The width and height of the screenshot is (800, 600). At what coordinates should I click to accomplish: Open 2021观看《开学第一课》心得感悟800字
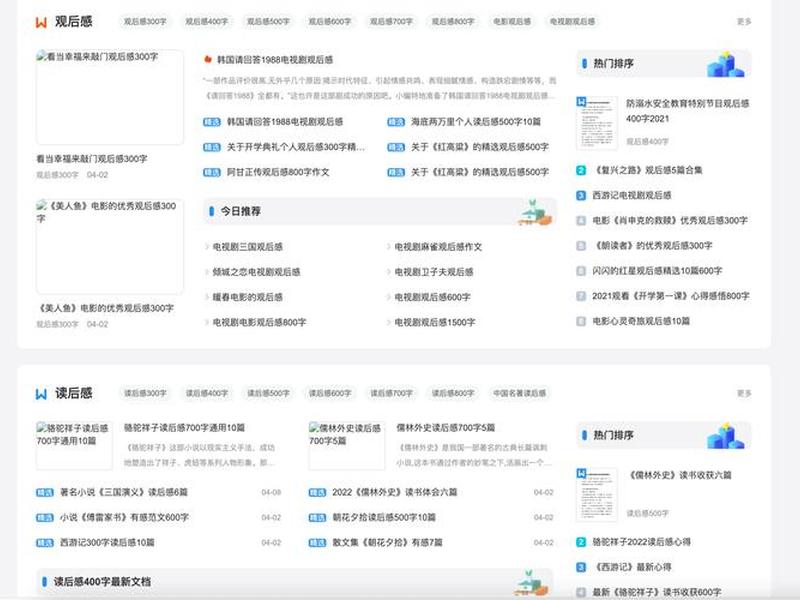[x=670, y=296]
